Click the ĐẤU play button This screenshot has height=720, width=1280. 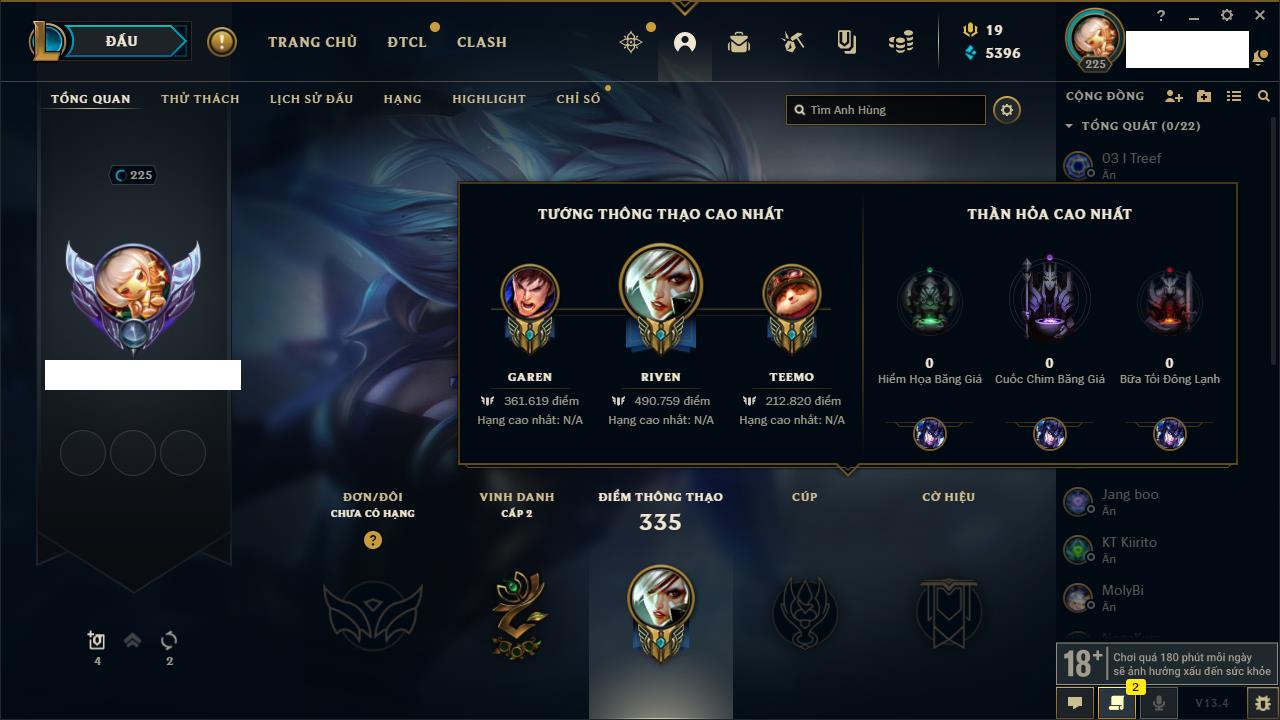[x=122, y=41]
